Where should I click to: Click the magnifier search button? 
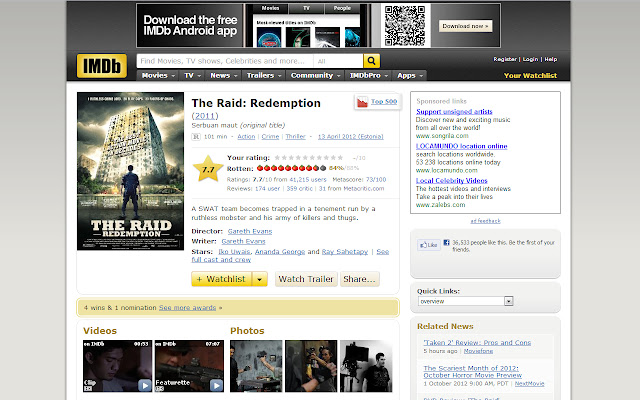point(371,61)
